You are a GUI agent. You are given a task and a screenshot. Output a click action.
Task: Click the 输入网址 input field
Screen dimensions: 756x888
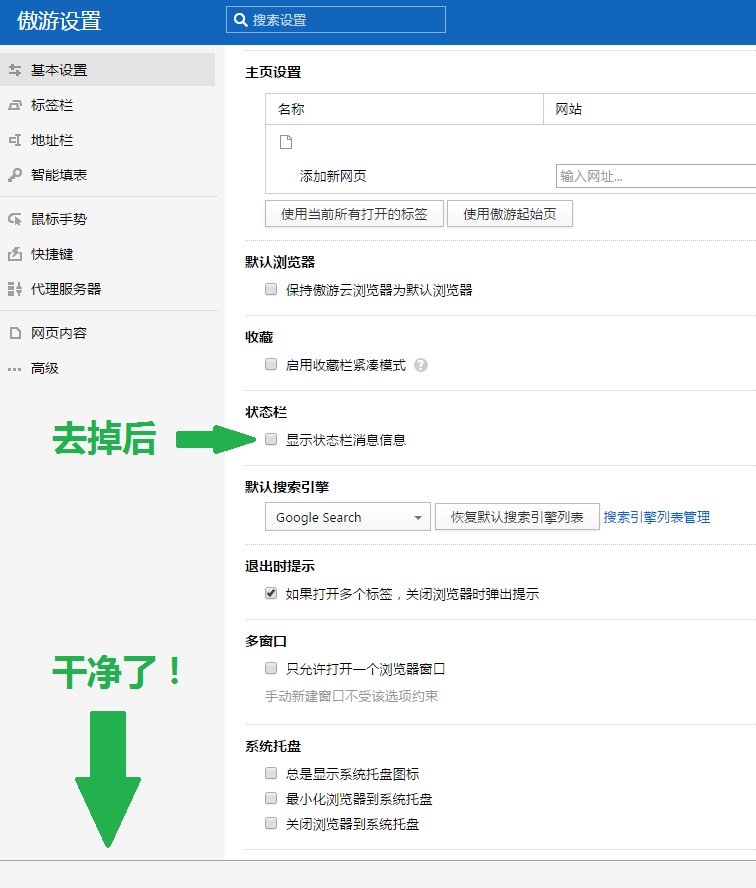(x=656, y=176)
